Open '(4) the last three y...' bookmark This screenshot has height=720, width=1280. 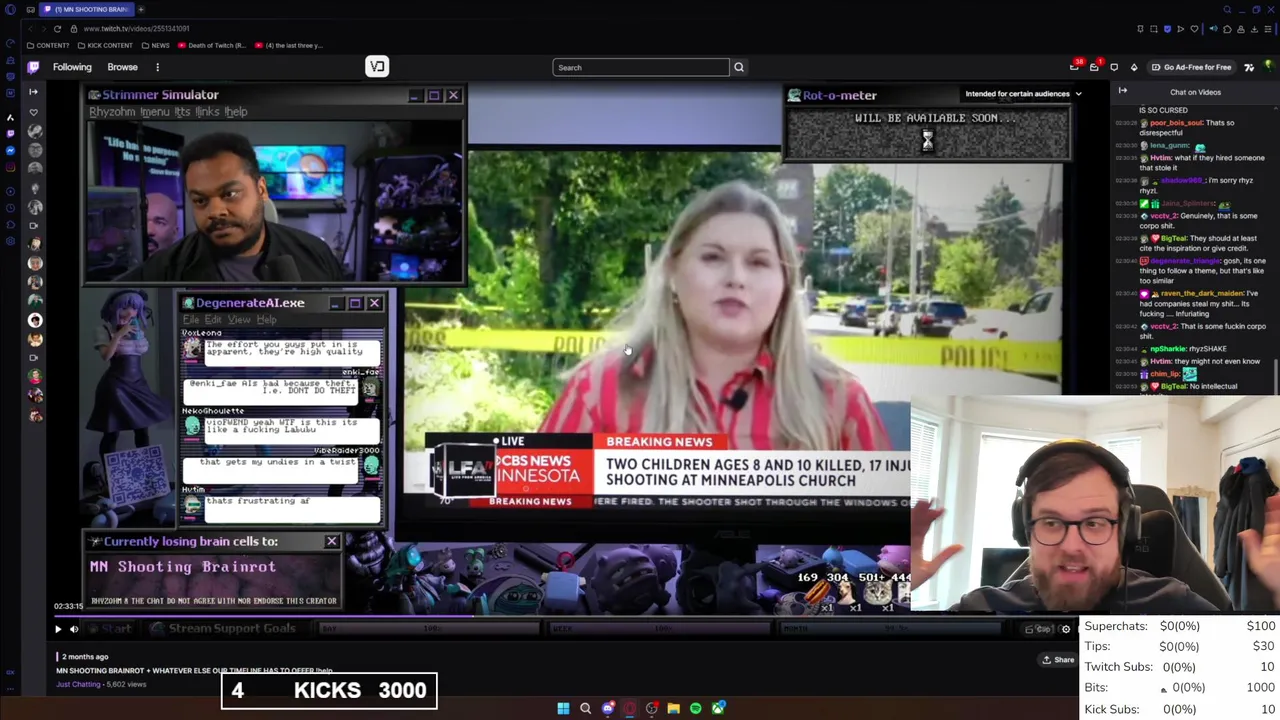290,45
